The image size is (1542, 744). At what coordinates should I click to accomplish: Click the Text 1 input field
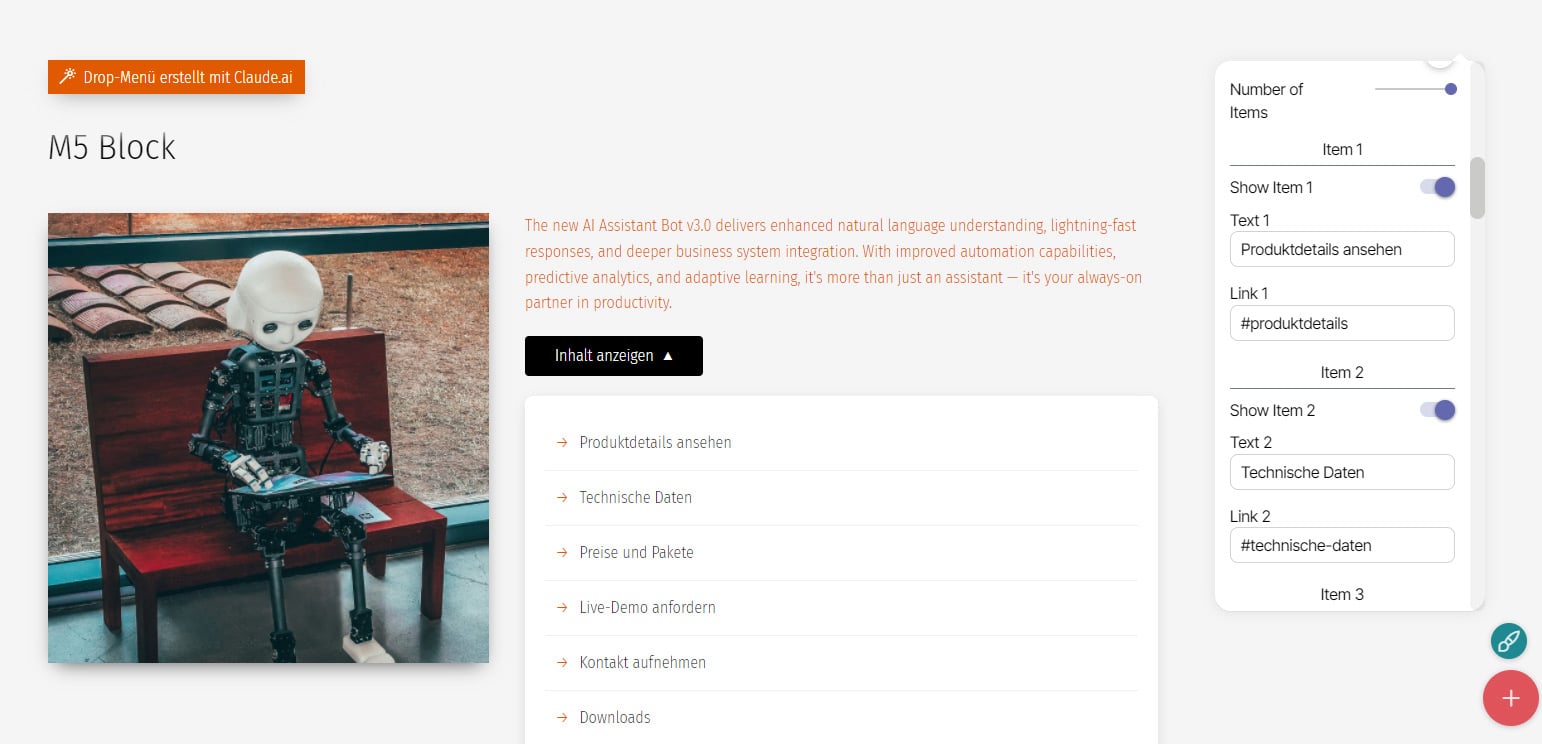pyautogui.click(x=1342, y=249)
